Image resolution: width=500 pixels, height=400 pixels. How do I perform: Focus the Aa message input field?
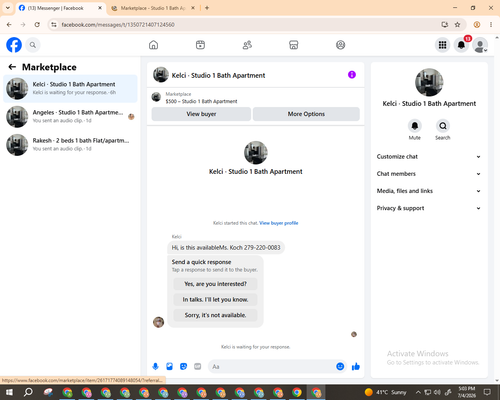272,367
